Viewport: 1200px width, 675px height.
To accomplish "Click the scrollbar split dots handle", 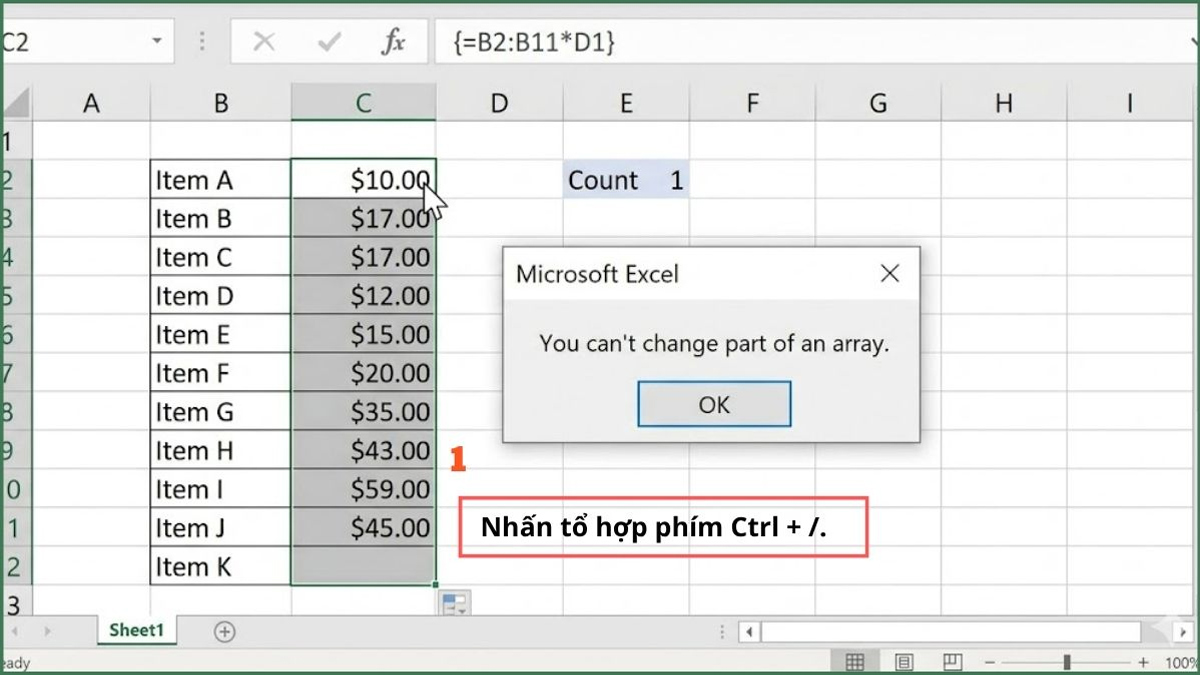I will 723,632.
